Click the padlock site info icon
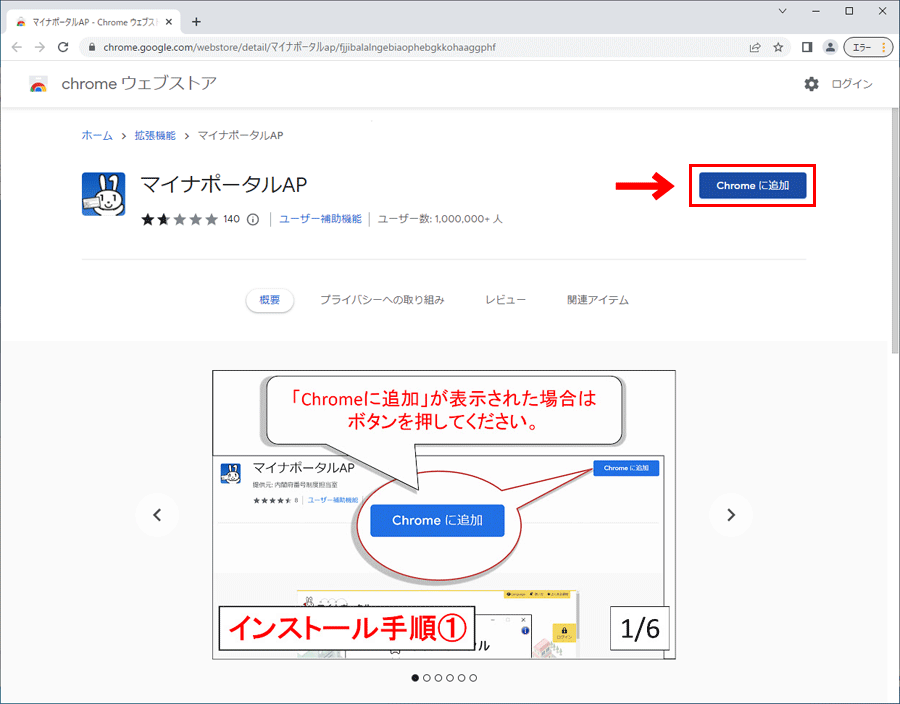This screenshot has height=704, width=900. [91, 48]
